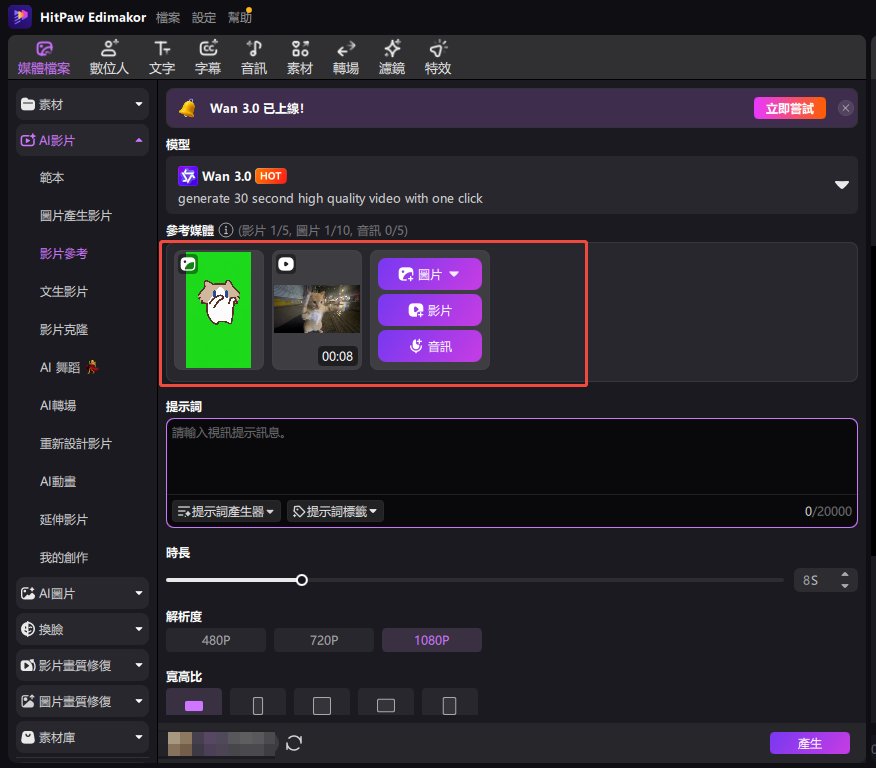Select 圖片產生影片 in sidebar
Screen dimensions: 876x768
tap(76, 216)
